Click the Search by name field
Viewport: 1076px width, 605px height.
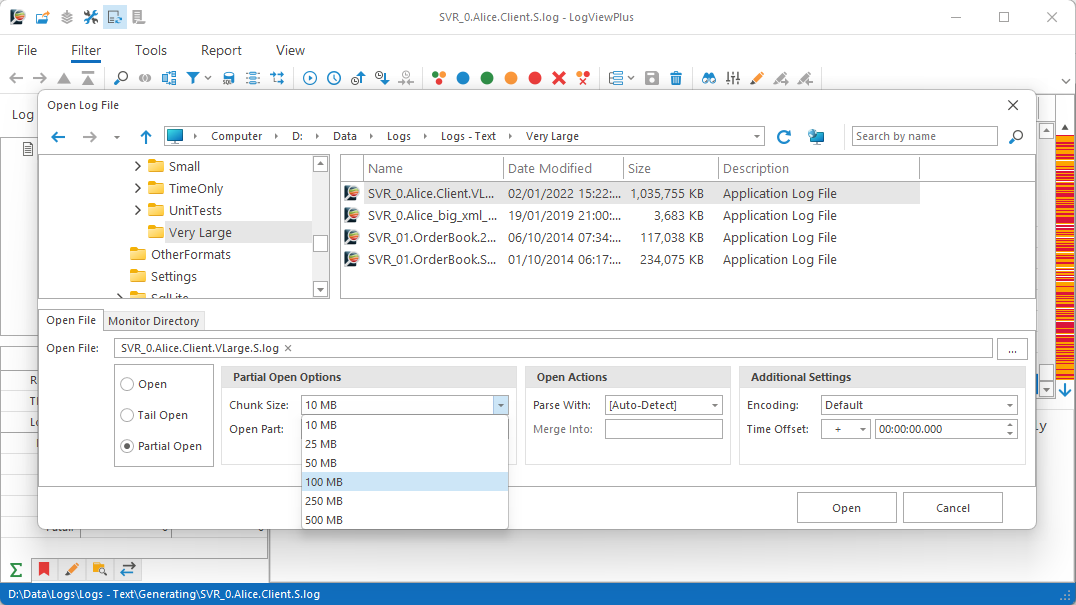[x=924, y=136]
